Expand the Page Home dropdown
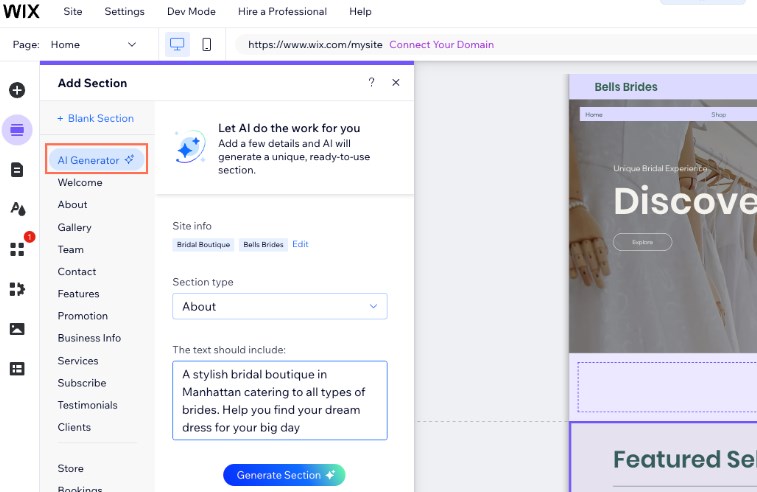757x492 pixels. [93, 44]
